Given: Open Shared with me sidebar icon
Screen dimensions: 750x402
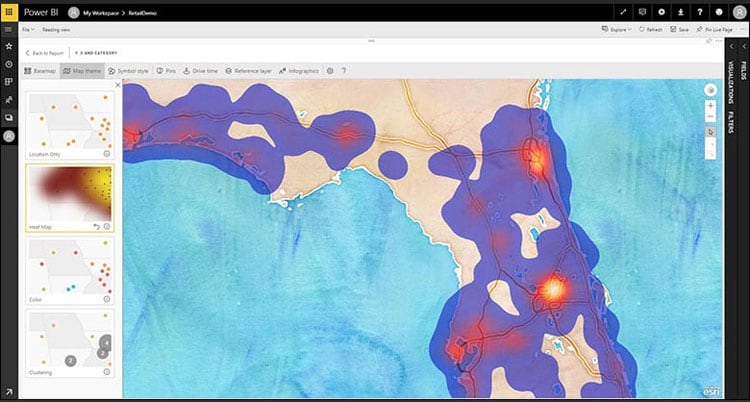Looking at the screenshot, I should point(9,100).
